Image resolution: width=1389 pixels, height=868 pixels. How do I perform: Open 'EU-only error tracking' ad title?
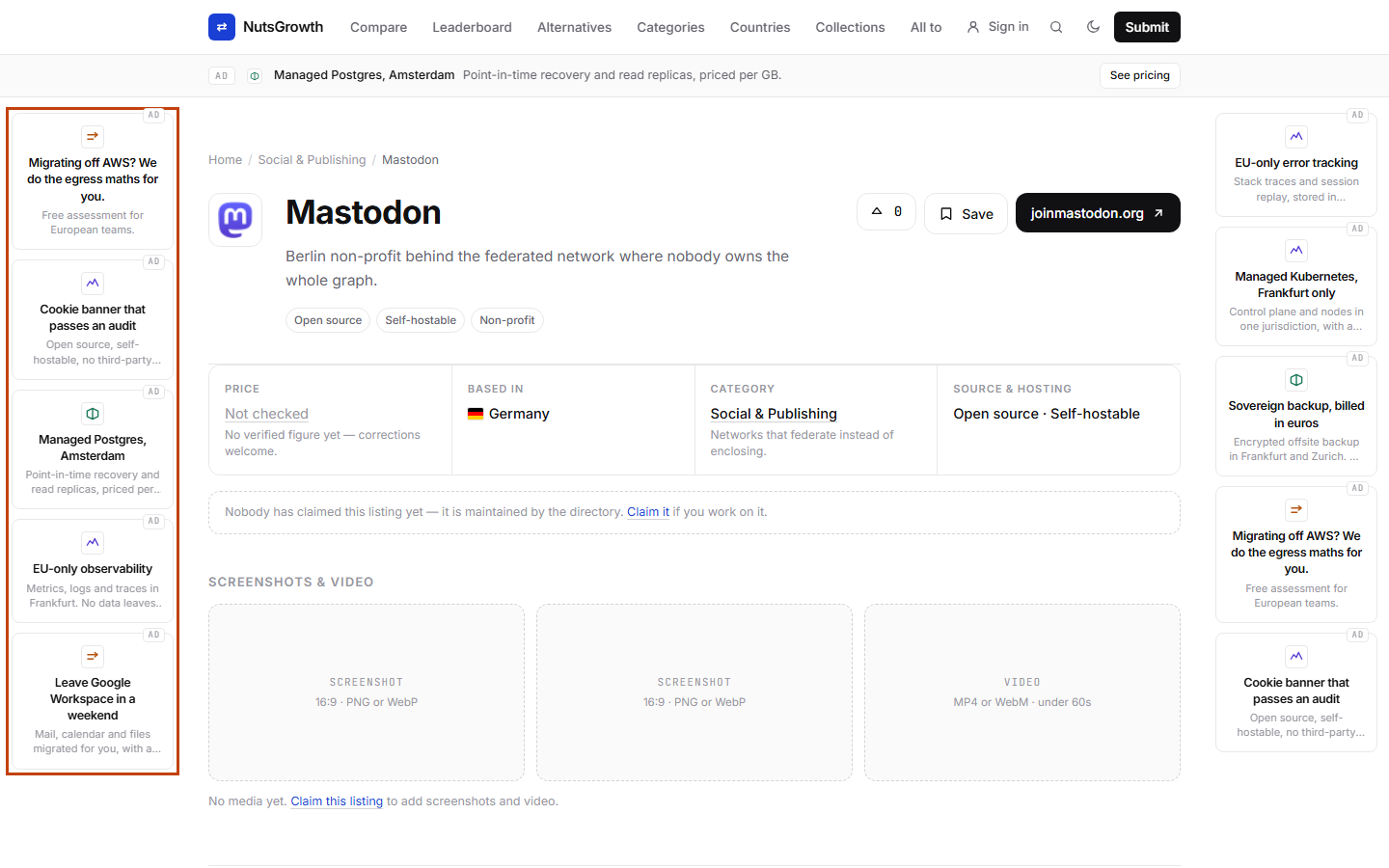[1296, 163]
